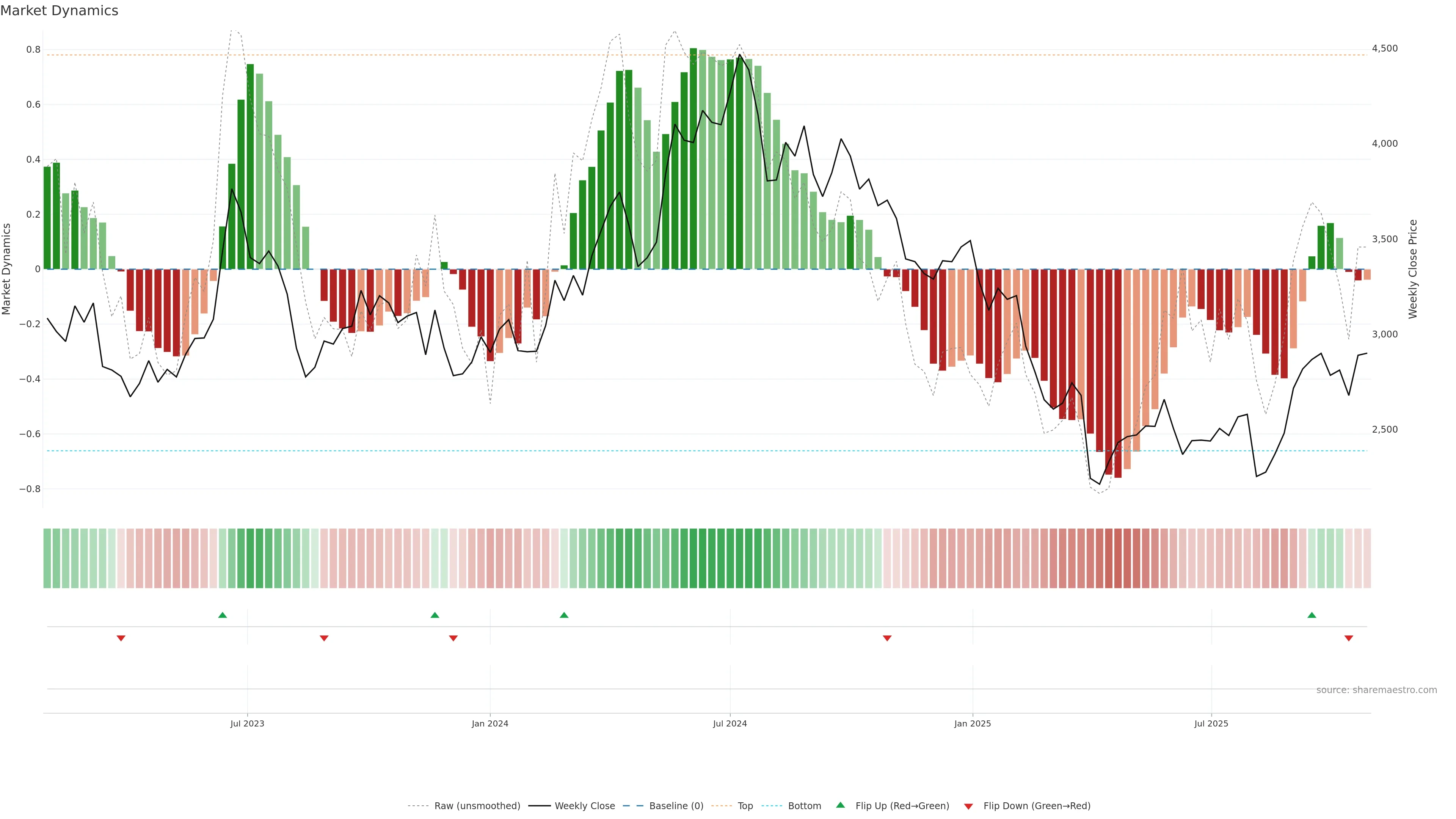Click the source: sharemaestro.com text
Screen dimensions: 1456x819
pos(1376,690)
